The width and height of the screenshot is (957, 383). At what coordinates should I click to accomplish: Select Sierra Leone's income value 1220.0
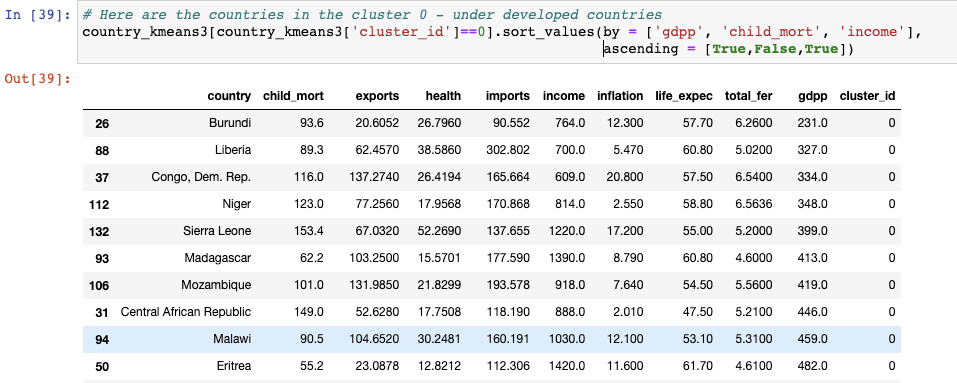[x=566, y=231]
